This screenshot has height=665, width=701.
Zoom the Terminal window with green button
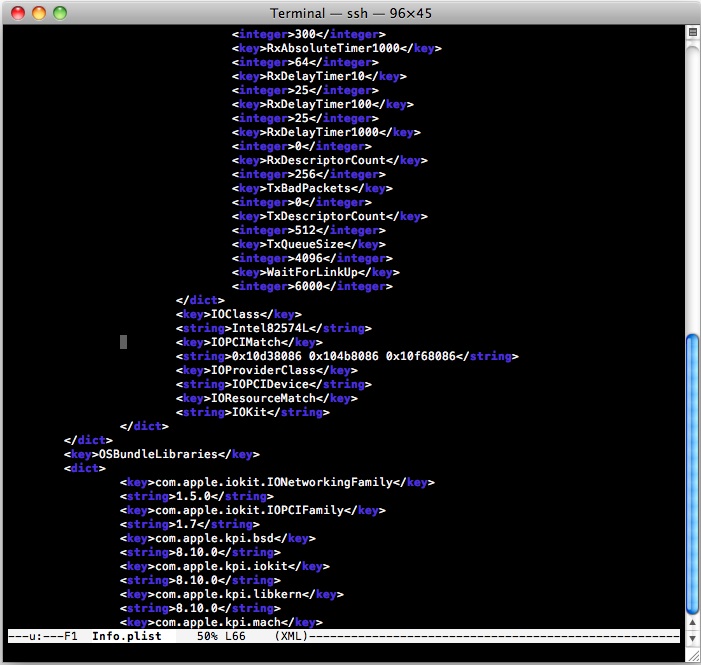tap(60, 13)
